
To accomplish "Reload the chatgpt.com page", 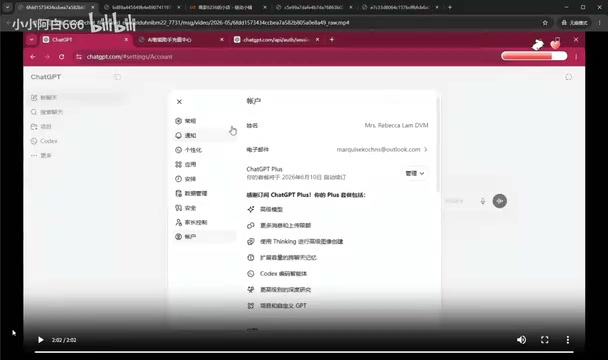I will 62,57.
